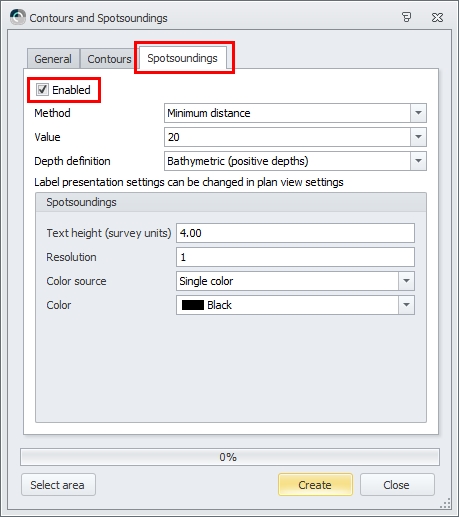Click the Resolution input field
The image size is (459, 517).
(295, 257)
